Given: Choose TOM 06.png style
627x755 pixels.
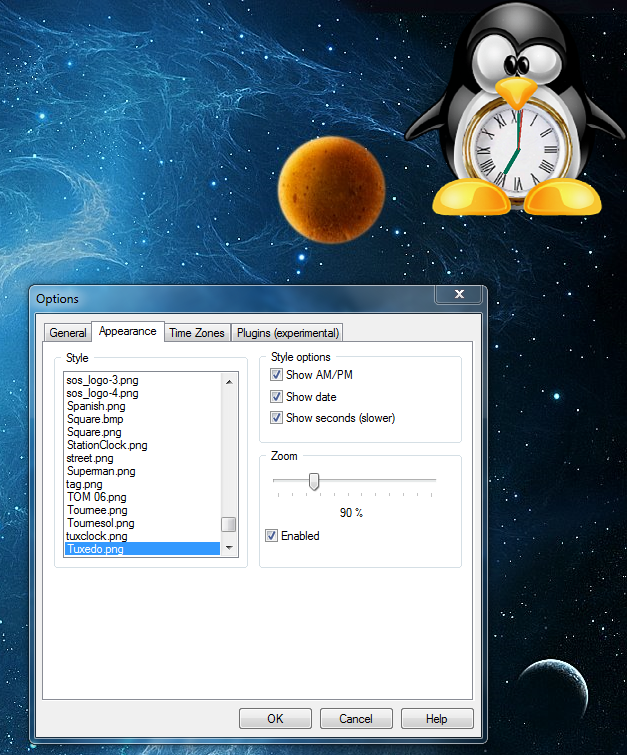Looking at the screenshot, I should [142, 497].
